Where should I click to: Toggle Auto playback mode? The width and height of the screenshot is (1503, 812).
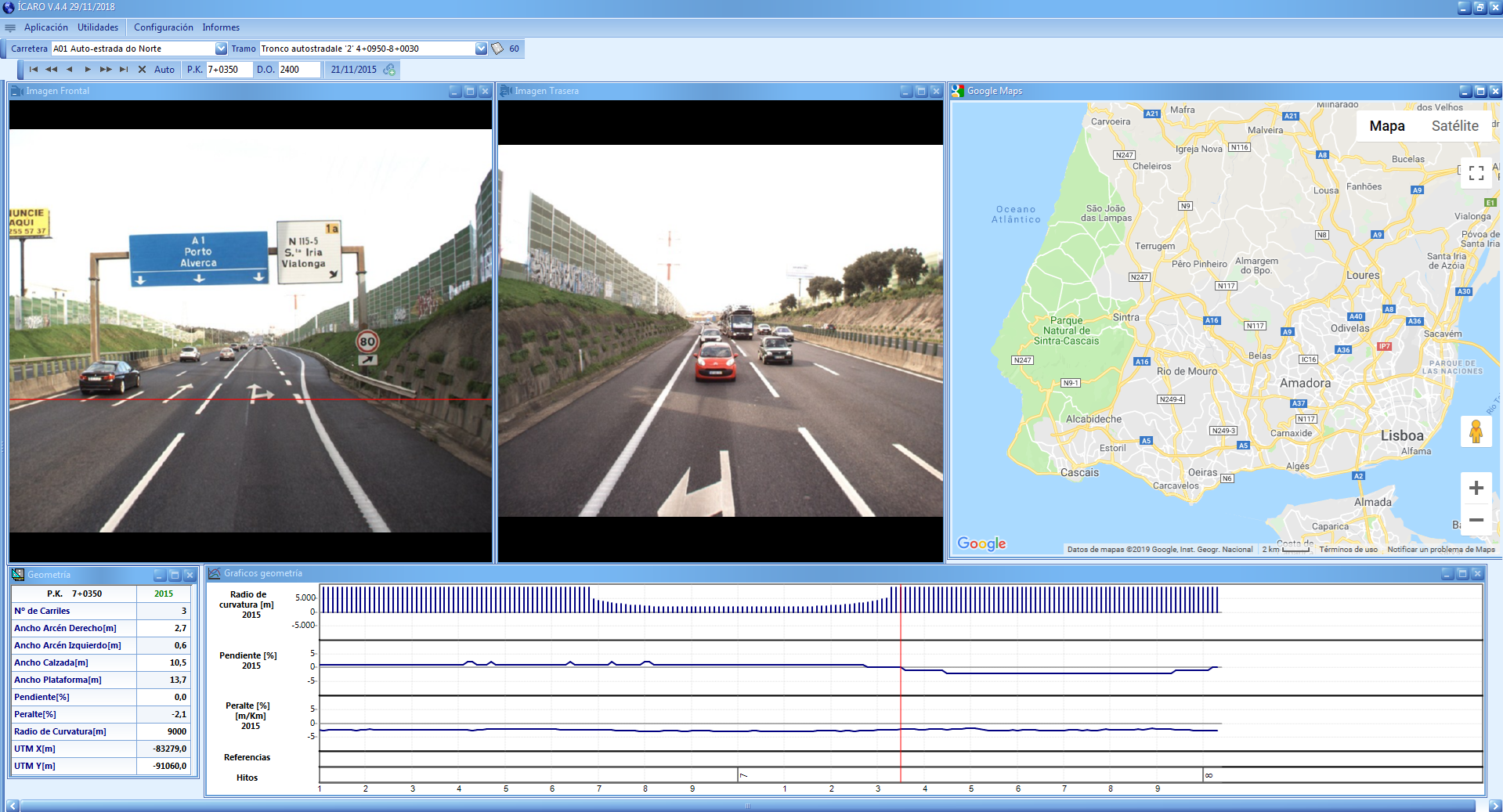(x=164, y=70)
